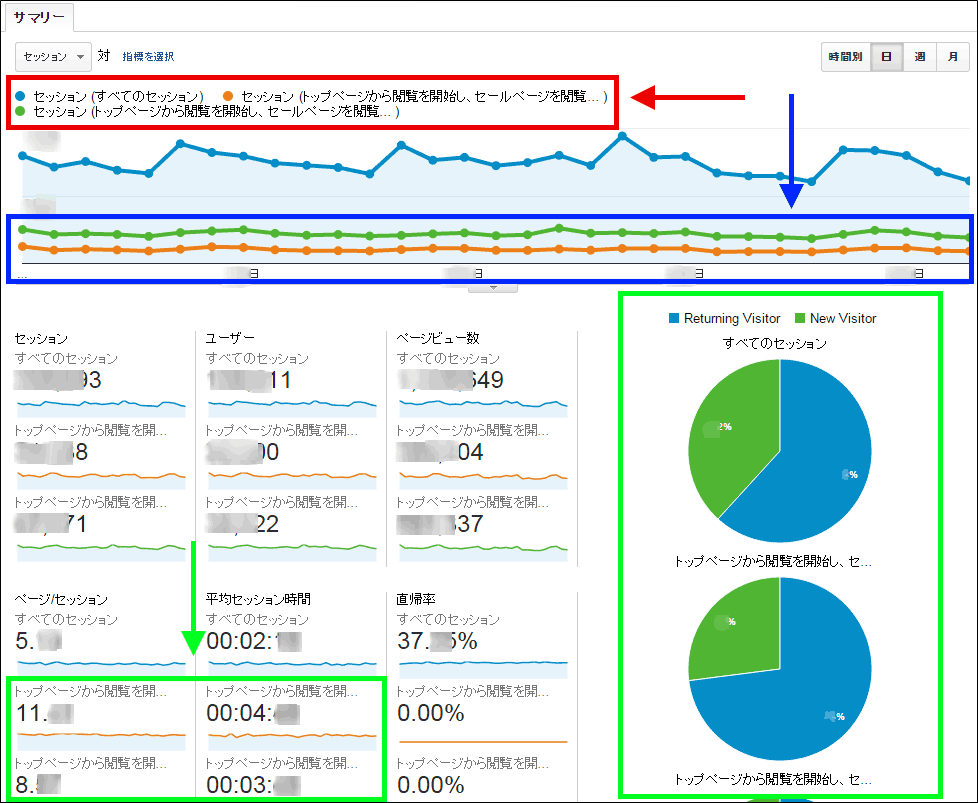This screenshot has width=978, height=803.
Task: Open the セッション metric dropdown
Action: [53, 57]
